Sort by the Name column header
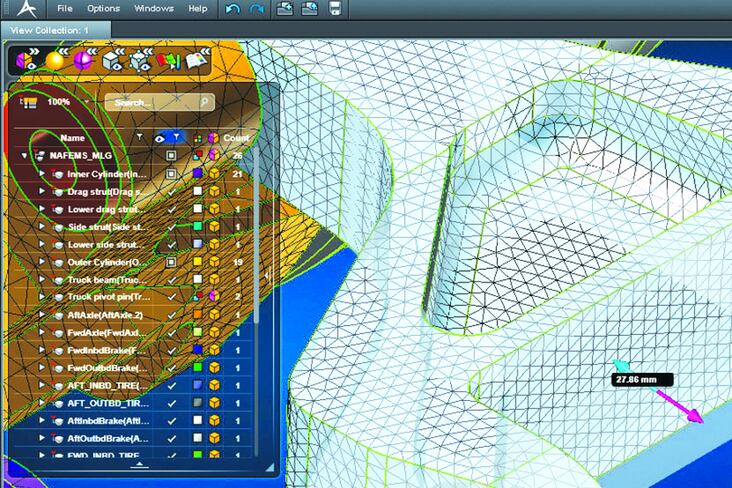This screenshot has height=488, width=732. [72, 138]
